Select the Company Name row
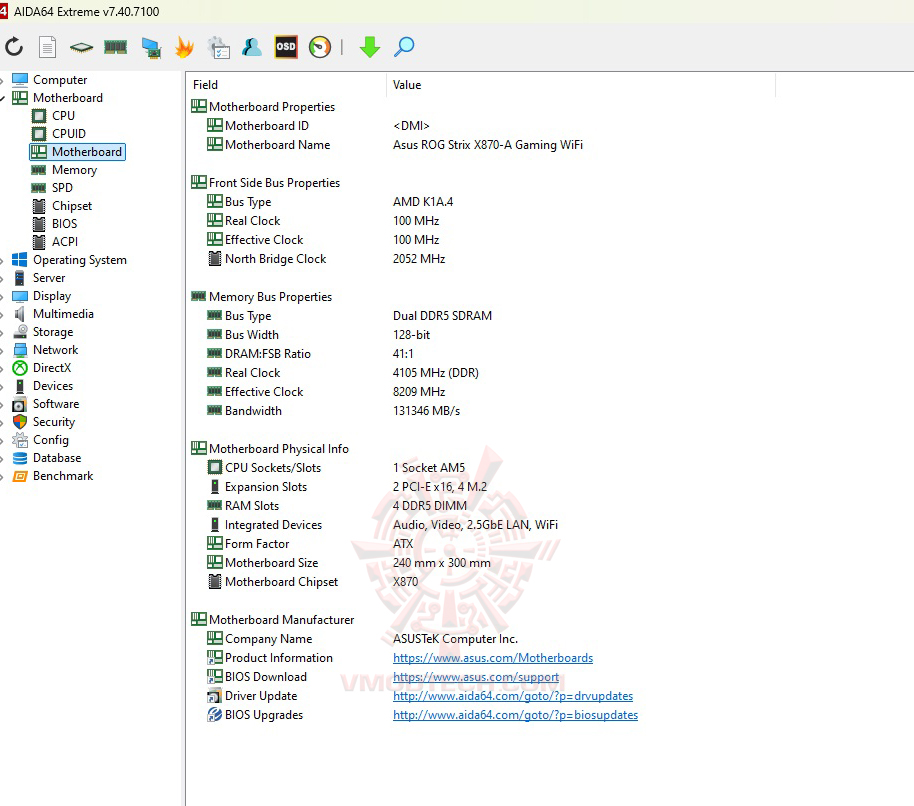Viewport: 914px width, 806px height. (x=362, y=639)
